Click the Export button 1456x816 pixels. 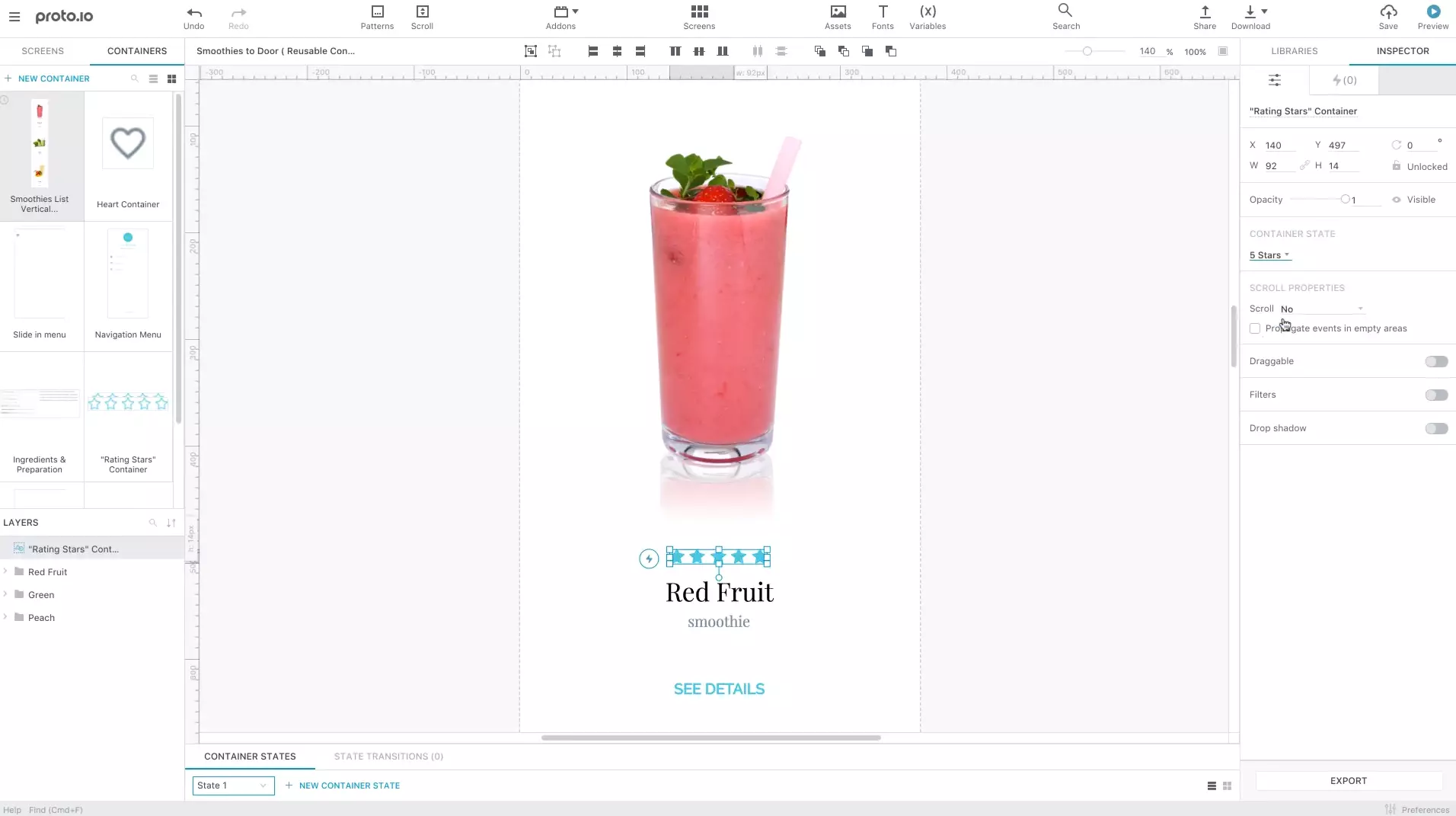[x=1349, y=781]
